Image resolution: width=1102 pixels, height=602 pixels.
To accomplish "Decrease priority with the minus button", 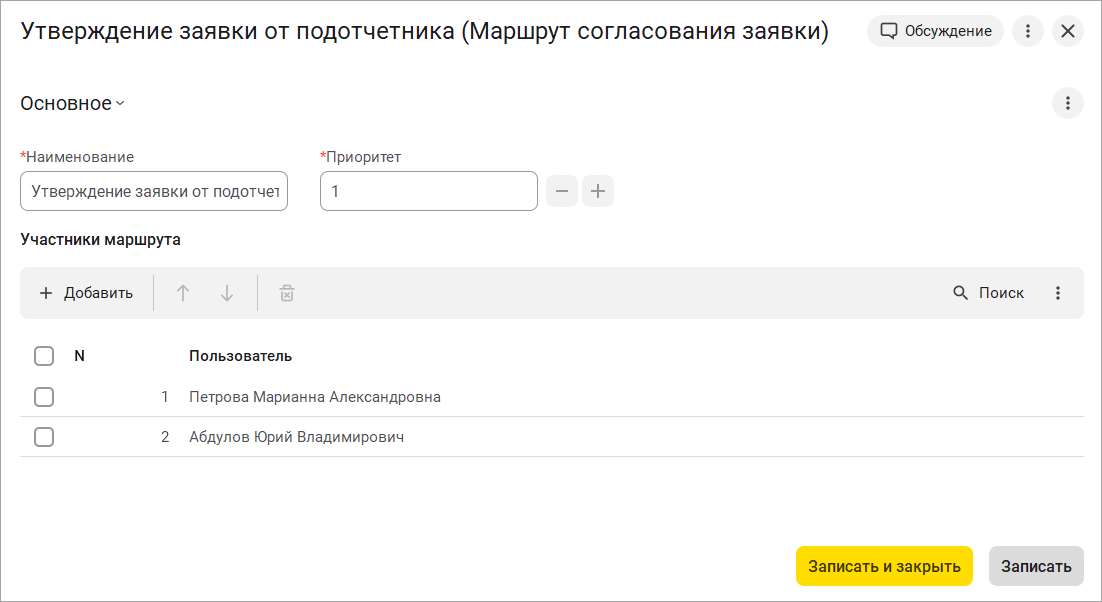I will click(x=562, y=191).
